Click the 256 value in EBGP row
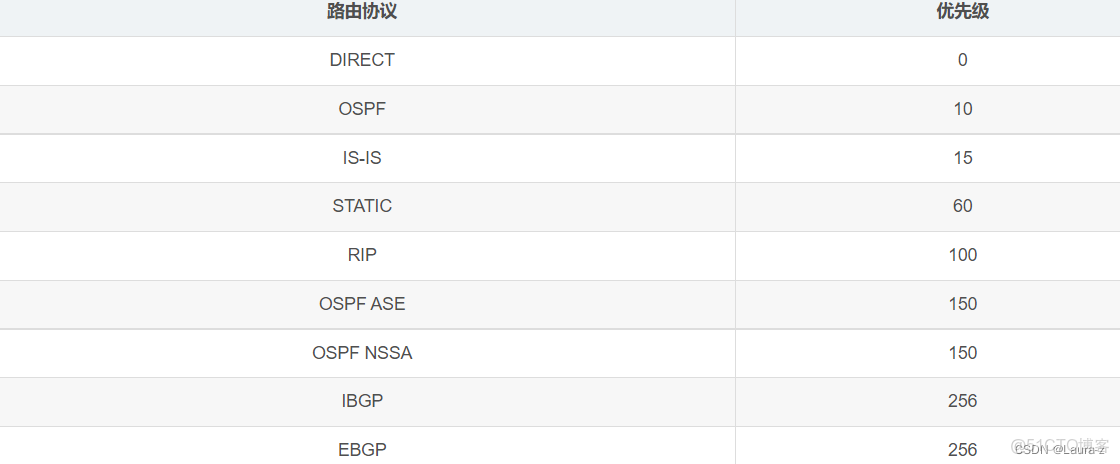 tap(962, 450)
